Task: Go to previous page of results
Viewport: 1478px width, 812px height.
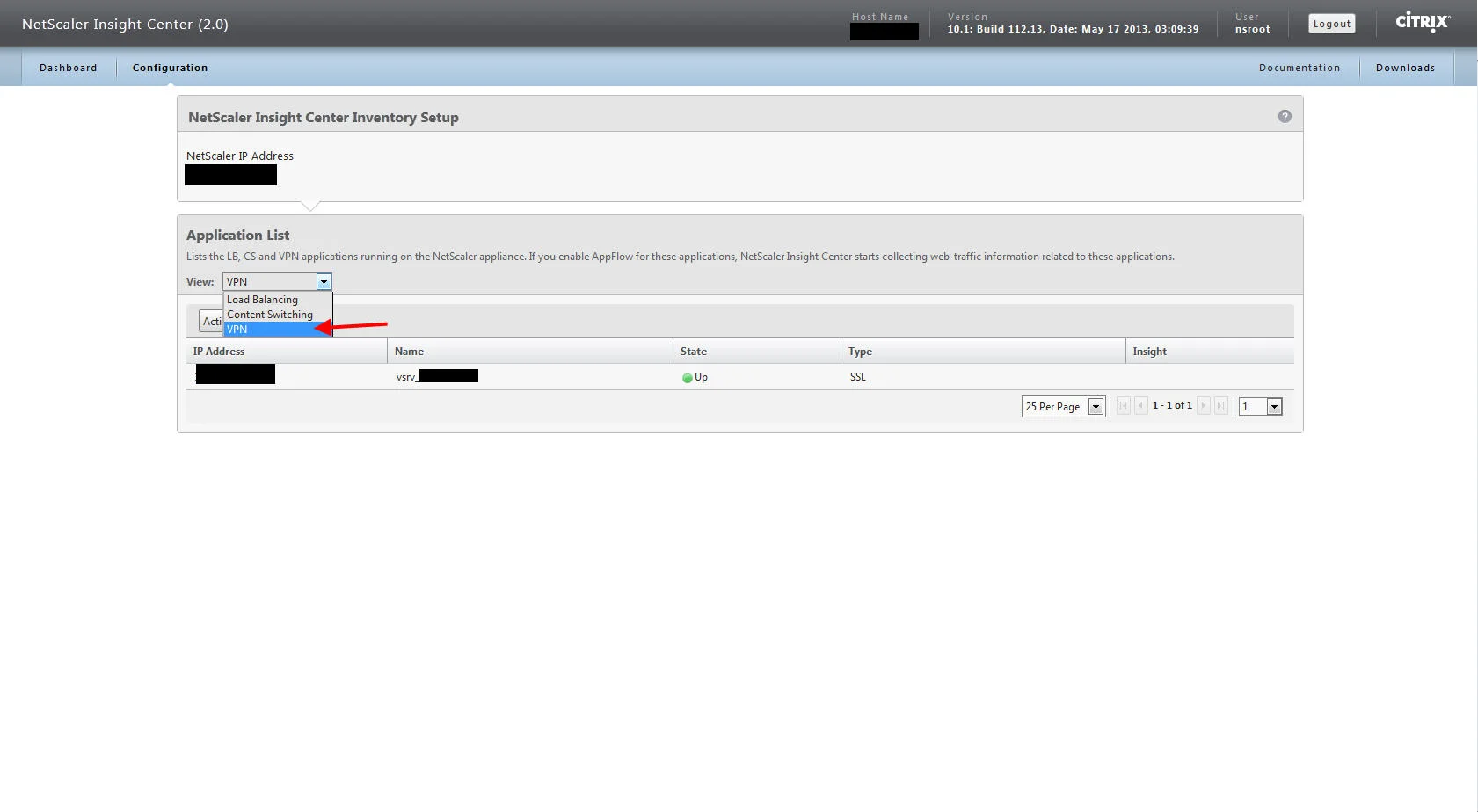Action: point(1141,406)
